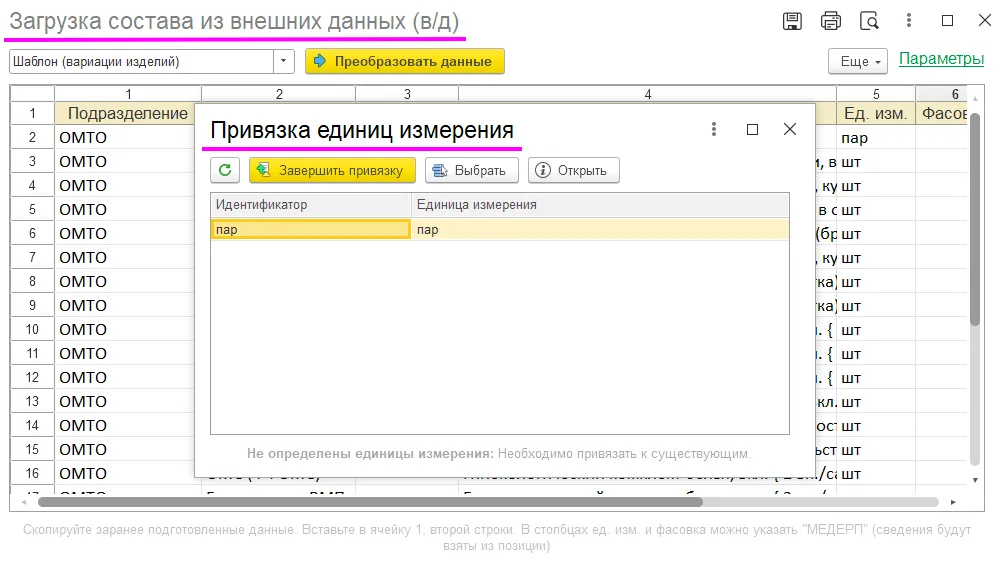Screen dimensions: 1000x562
Task: Click spreadsheet column header 2
Action: click(279, 94)
